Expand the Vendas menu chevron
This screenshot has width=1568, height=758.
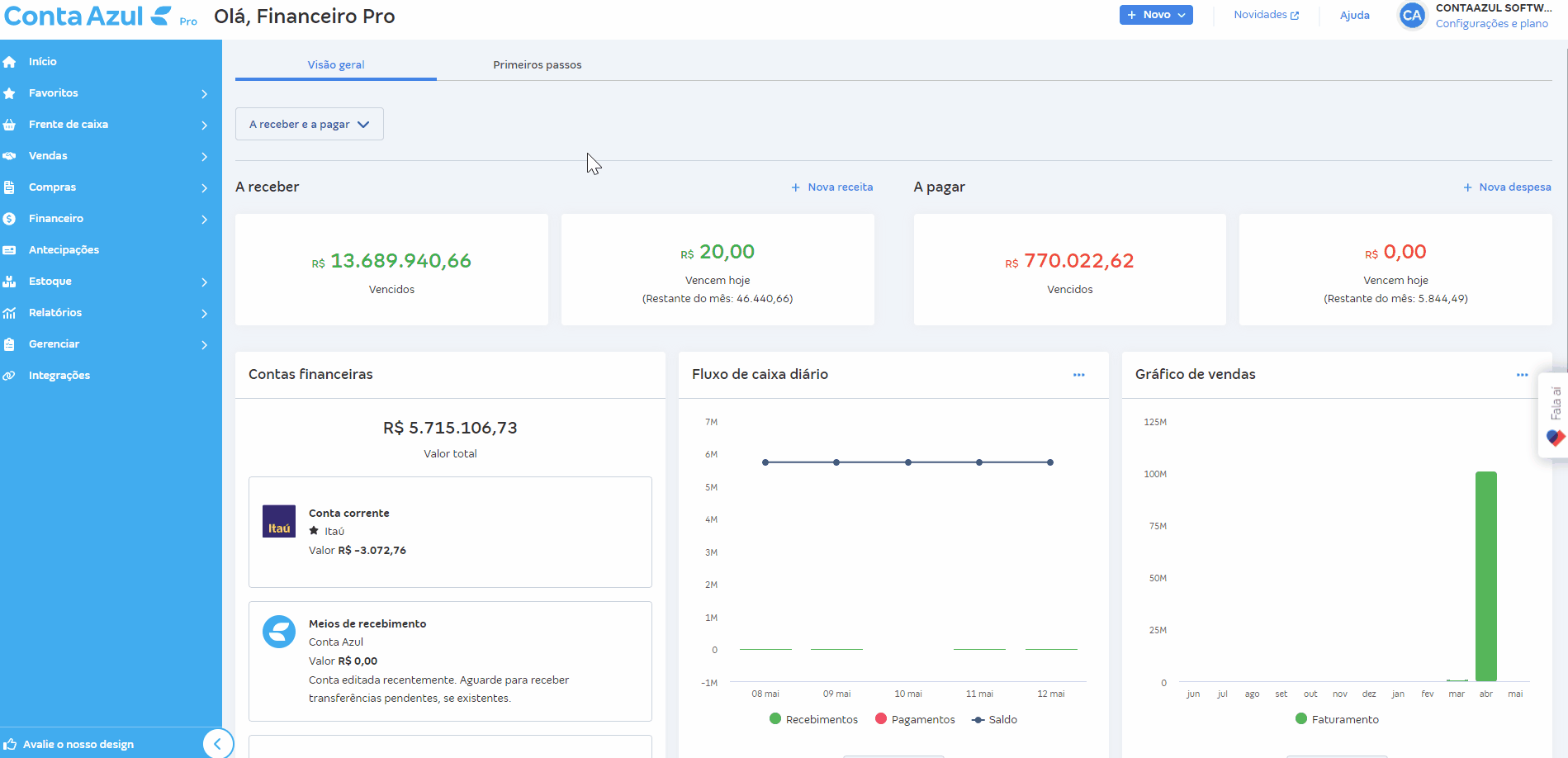click(204, 157)
